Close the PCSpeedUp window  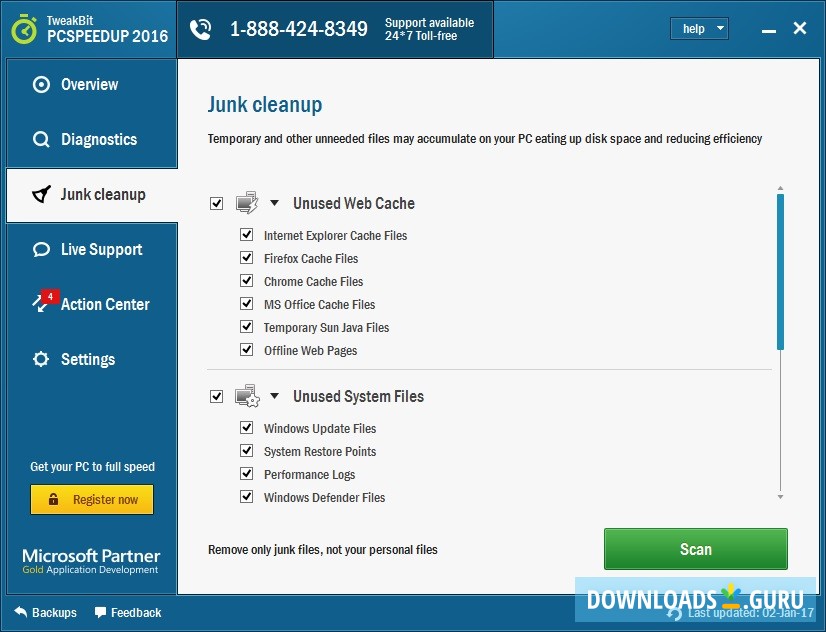click(800, 28)
